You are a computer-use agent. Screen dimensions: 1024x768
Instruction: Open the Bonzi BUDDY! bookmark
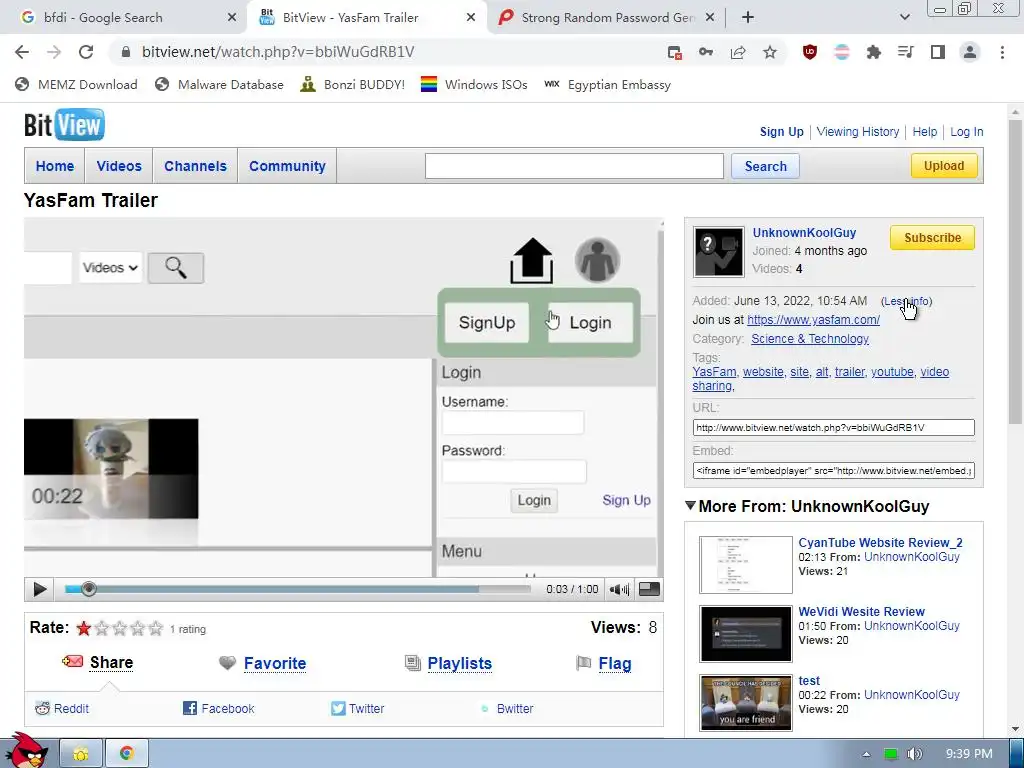click(x=352, y=85)
